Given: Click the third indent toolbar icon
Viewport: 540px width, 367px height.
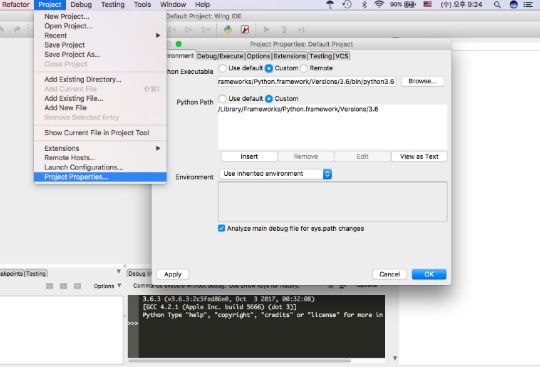Looking at the screenshot, I should [206, 30].
